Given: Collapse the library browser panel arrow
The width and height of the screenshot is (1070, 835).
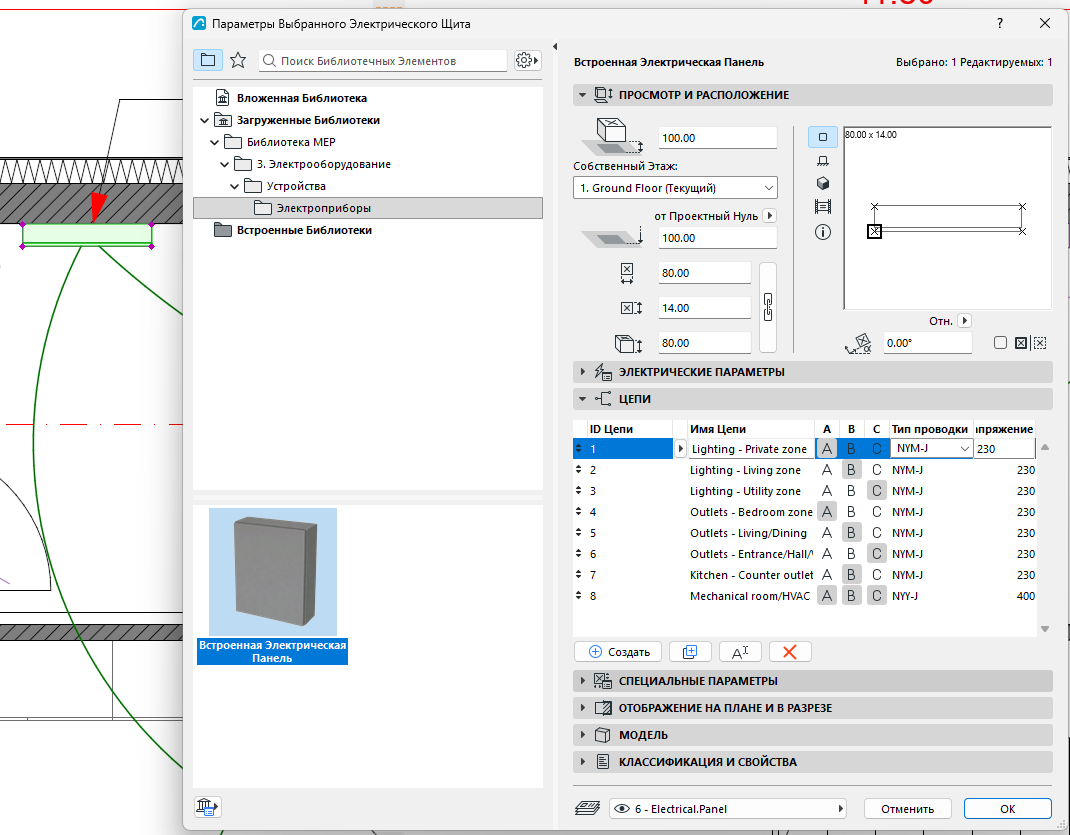Looking at the screenshot, I should point(555,46).
